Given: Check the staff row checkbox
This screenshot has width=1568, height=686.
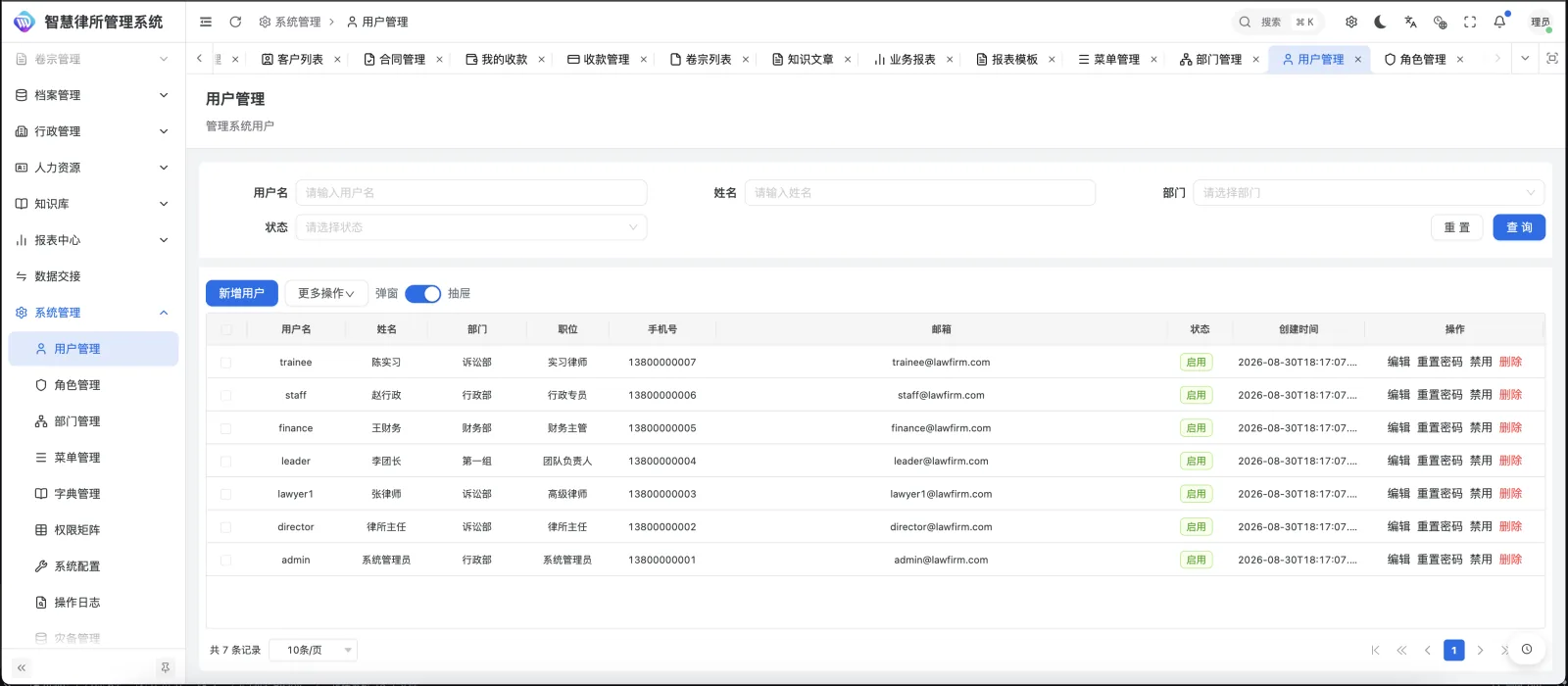Looking at the screenshot, I should pyautogui.click(x=226, y=396).
